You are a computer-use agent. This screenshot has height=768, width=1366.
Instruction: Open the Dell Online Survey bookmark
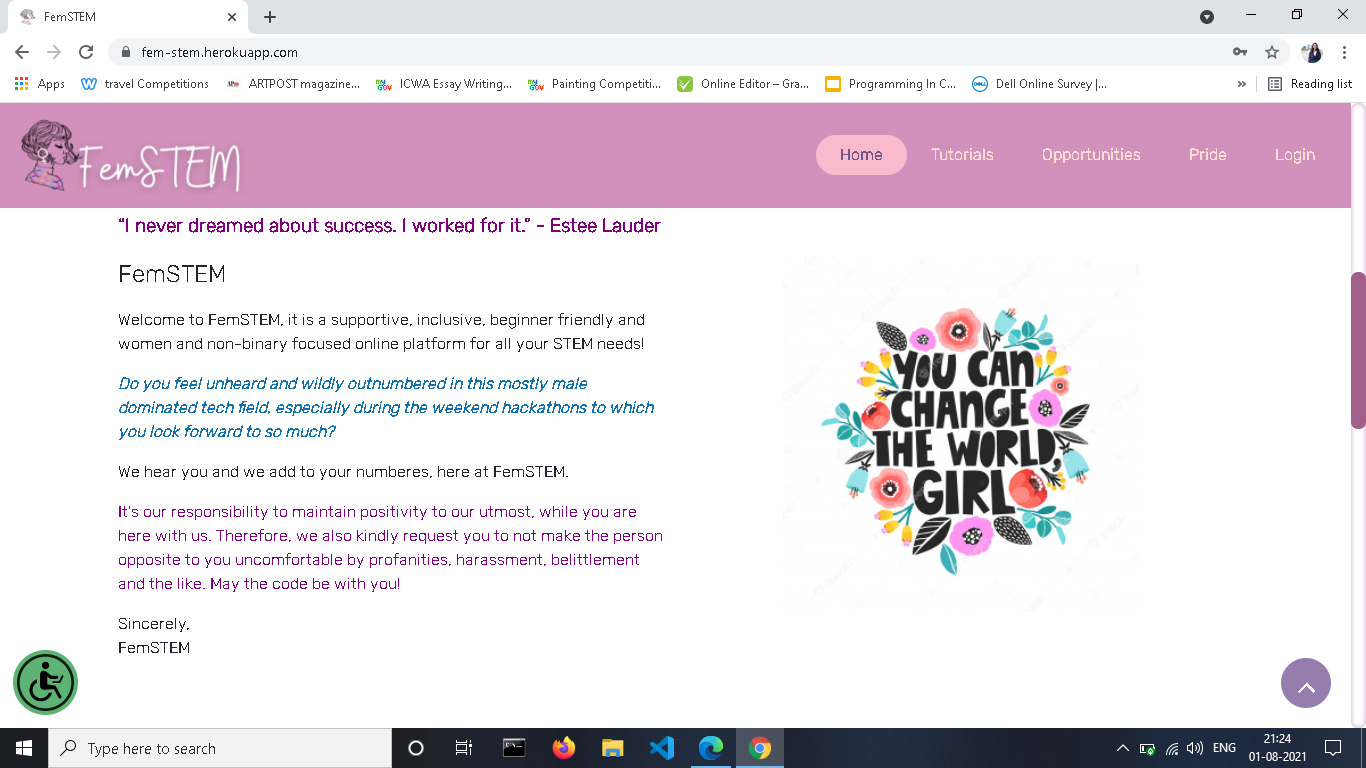[1040, 84]
